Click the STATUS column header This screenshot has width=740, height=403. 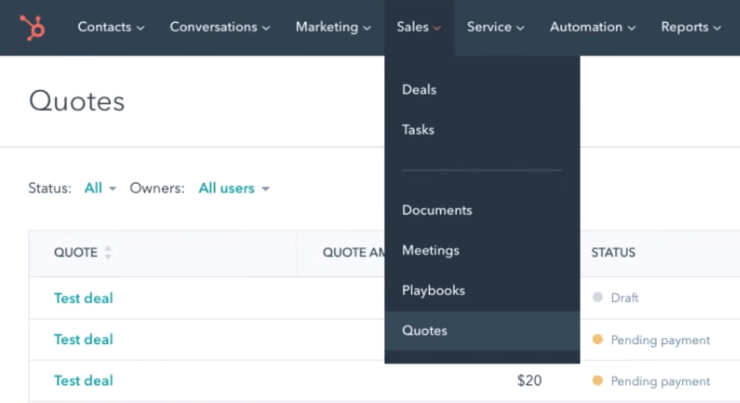[613, 252]
